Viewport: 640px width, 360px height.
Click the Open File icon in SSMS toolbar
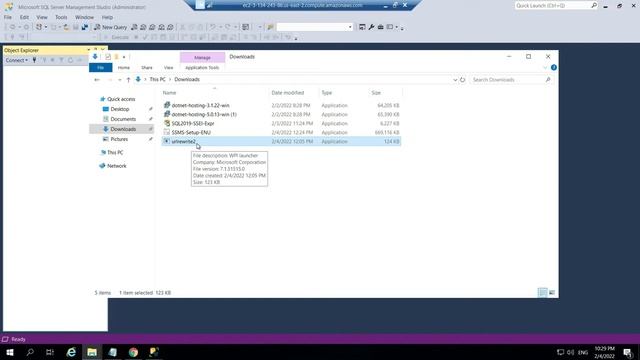(66, 27)
